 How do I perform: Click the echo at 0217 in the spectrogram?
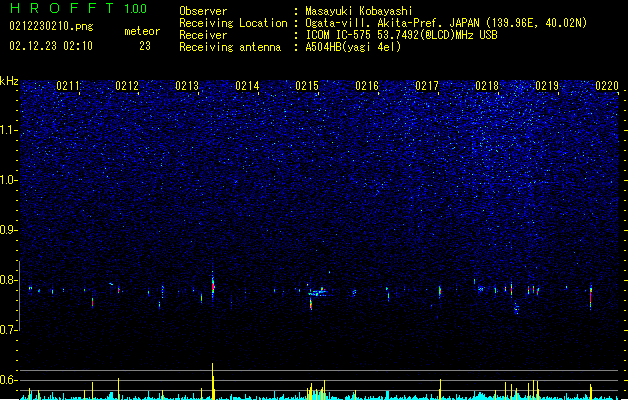click(x=440, y=291)
